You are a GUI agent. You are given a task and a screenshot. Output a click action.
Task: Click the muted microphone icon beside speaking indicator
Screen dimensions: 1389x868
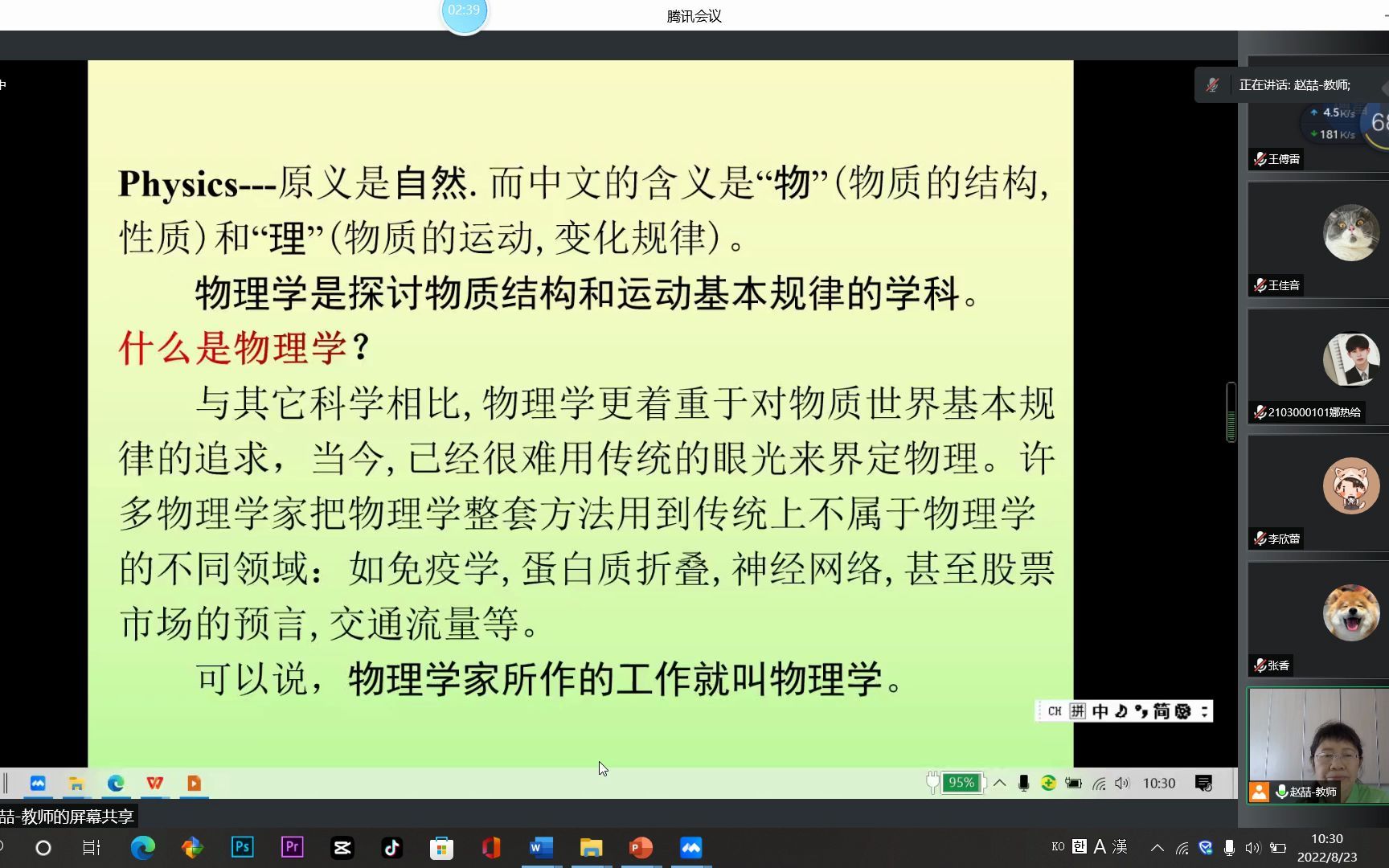(x=1212, y=84)
